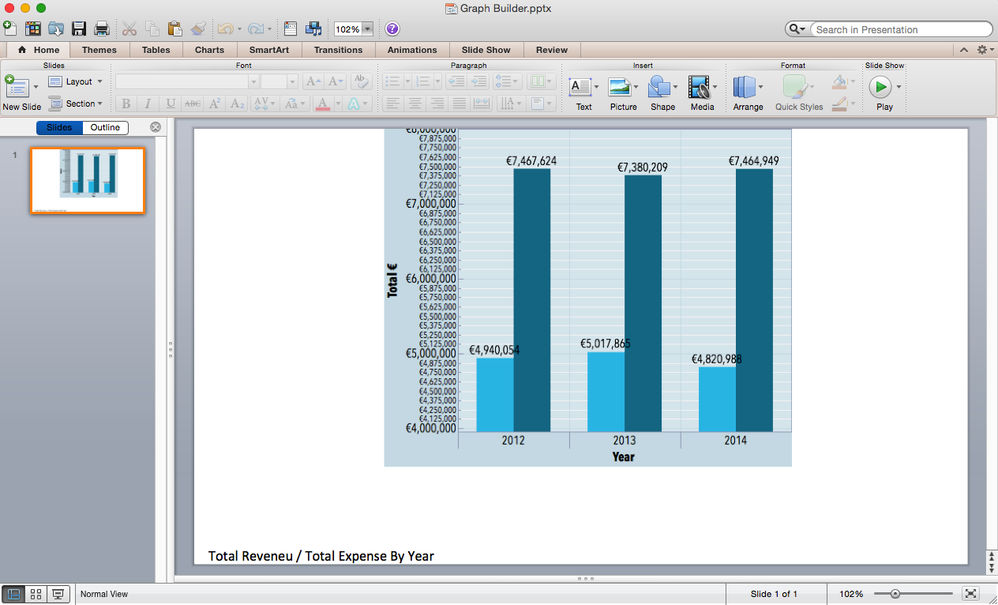Open the search options magnifier dropdown
998x605 pixels.
796,29
